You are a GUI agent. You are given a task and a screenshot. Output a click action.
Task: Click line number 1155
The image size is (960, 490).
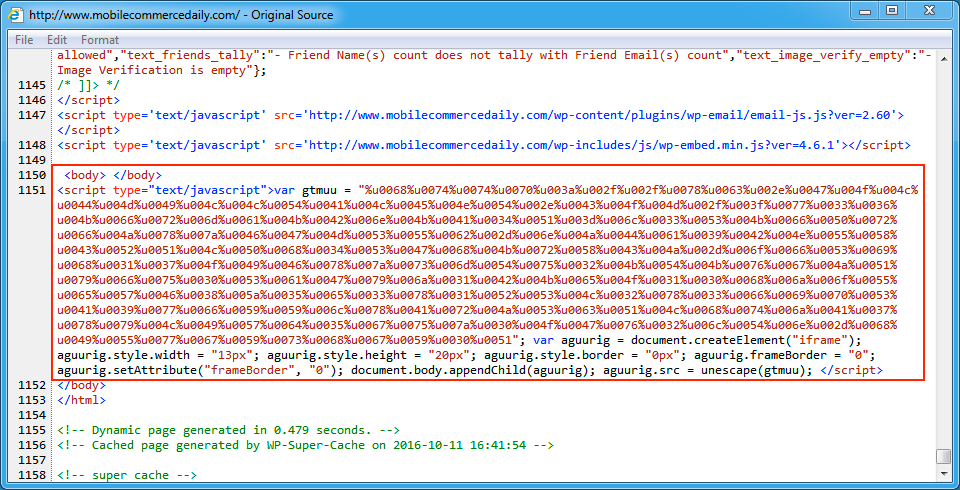pyautogui.click(x=33, y=430)
